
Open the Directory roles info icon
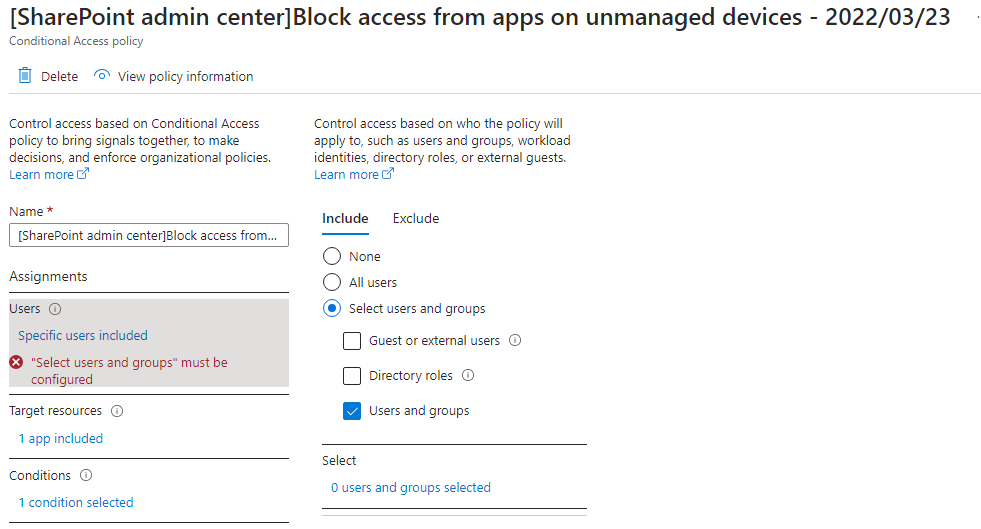point(468,375)
